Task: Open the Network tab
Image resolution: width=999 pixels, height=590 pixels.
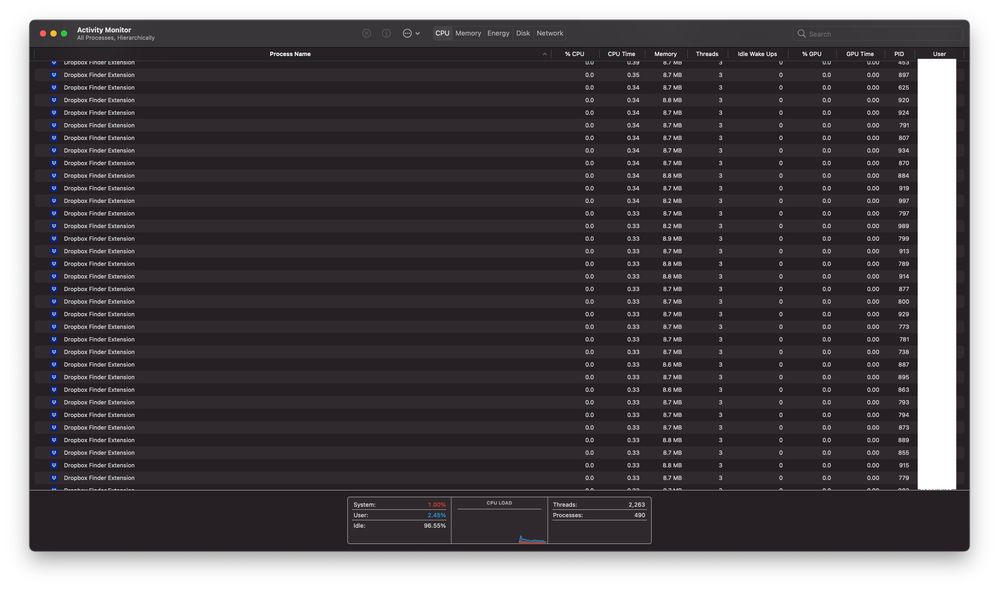Action: (549, 33)
